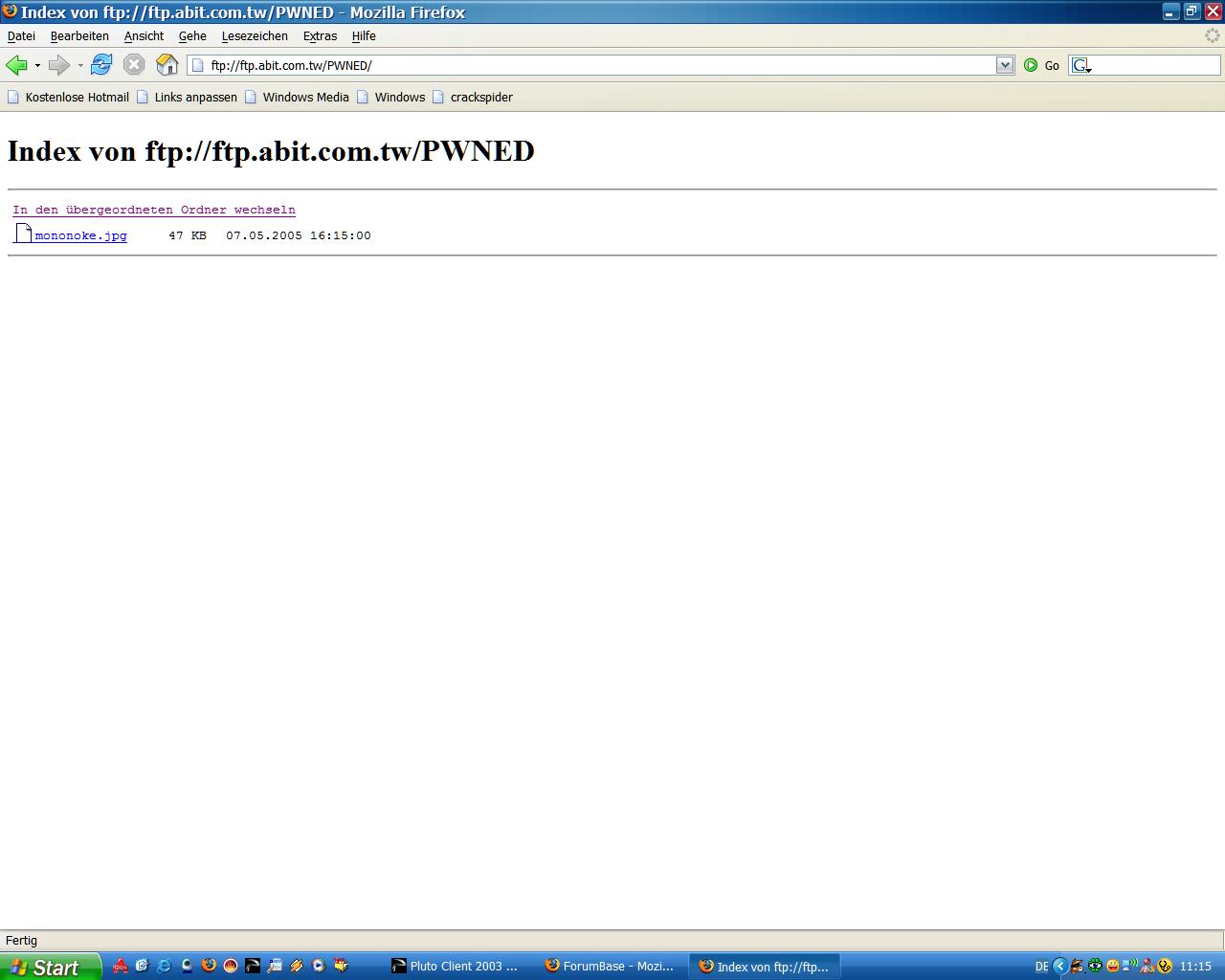Launch Internet Explorer from quick launch
Image resolution: width=1225 pixels, height=980 pixels.
pyautogui.click(x=165, y=966)
